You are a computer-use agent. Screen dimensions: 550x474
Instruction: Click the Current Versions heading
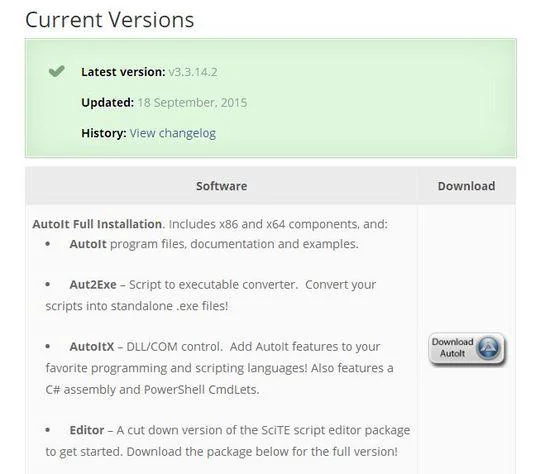[109, 20]
